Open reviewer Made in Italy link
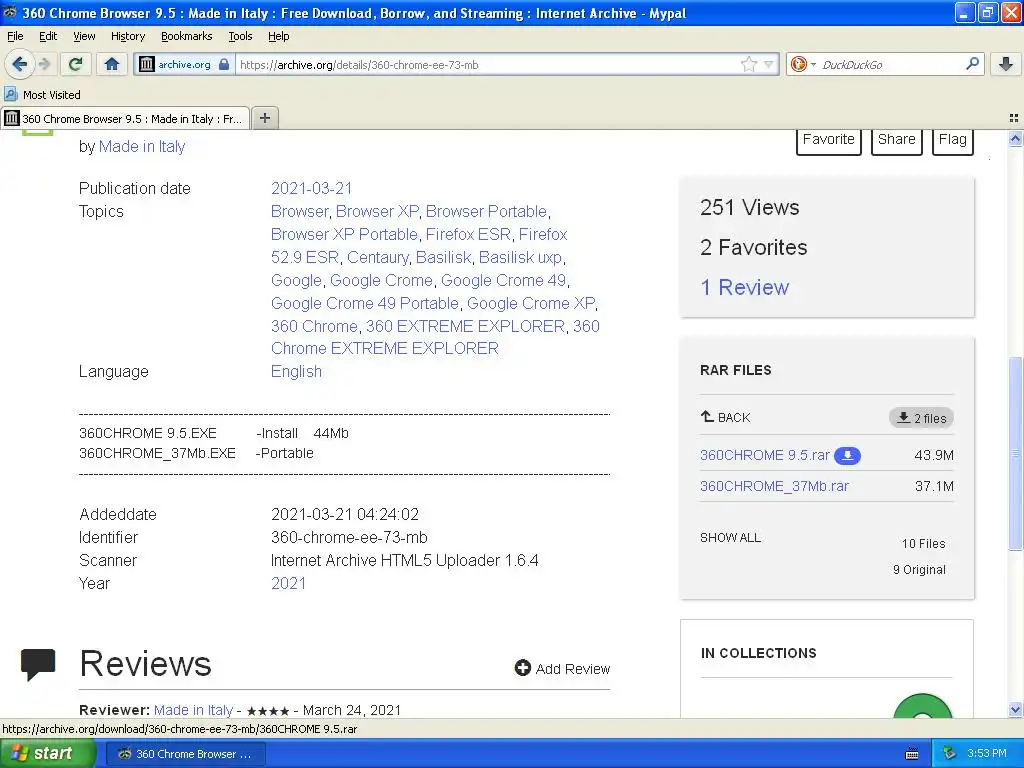The image size is (1024, 768). click(193, 710)
